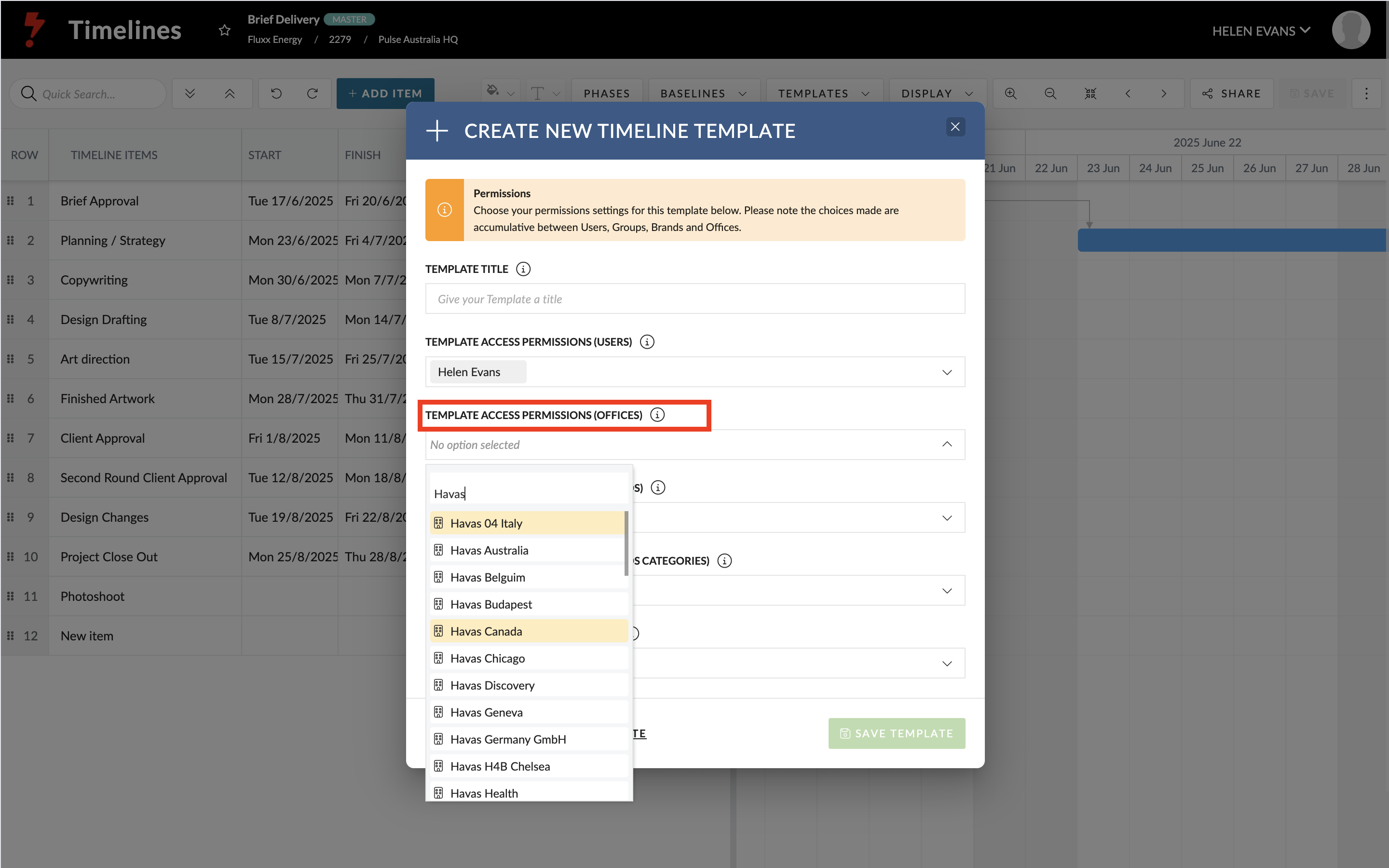The height and width of the screenshot is (868, 1389).
Task: Select Havas 04 Italy office option
Action: pyautogui.click(x=527, y=523)
